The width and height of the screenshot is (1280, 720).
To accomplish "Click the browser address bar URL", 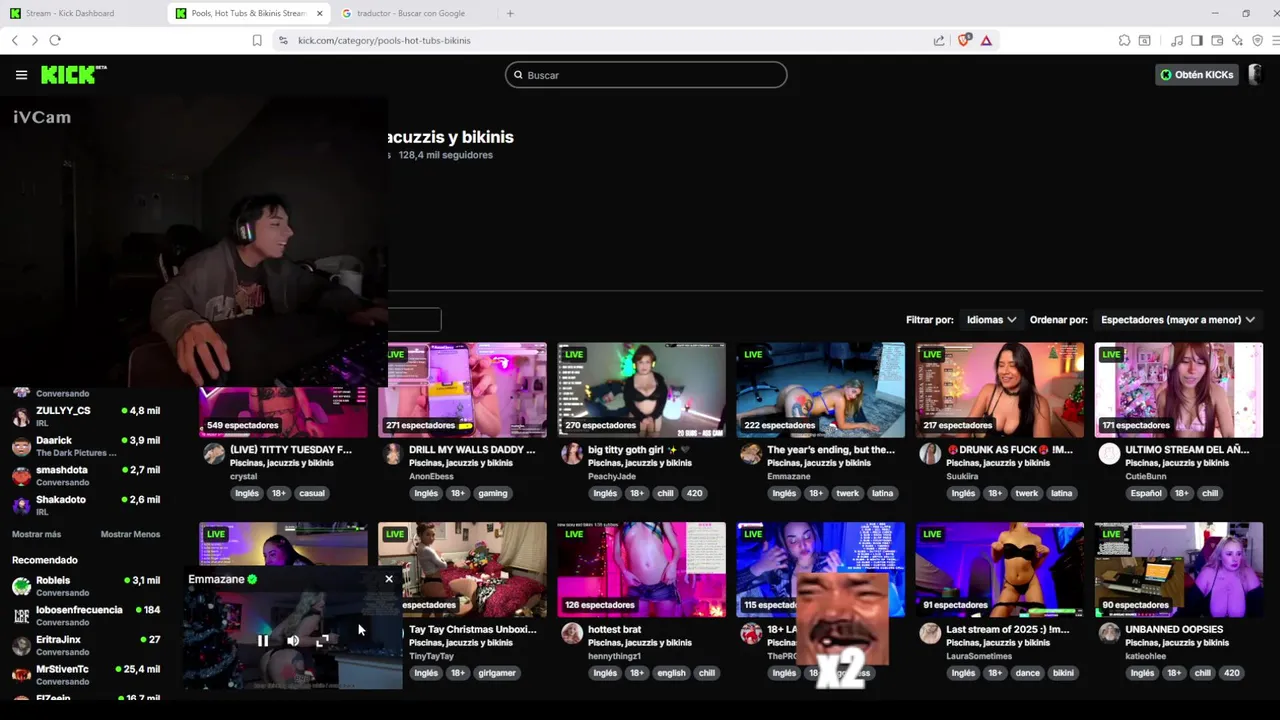I will (x=384, y=40).
